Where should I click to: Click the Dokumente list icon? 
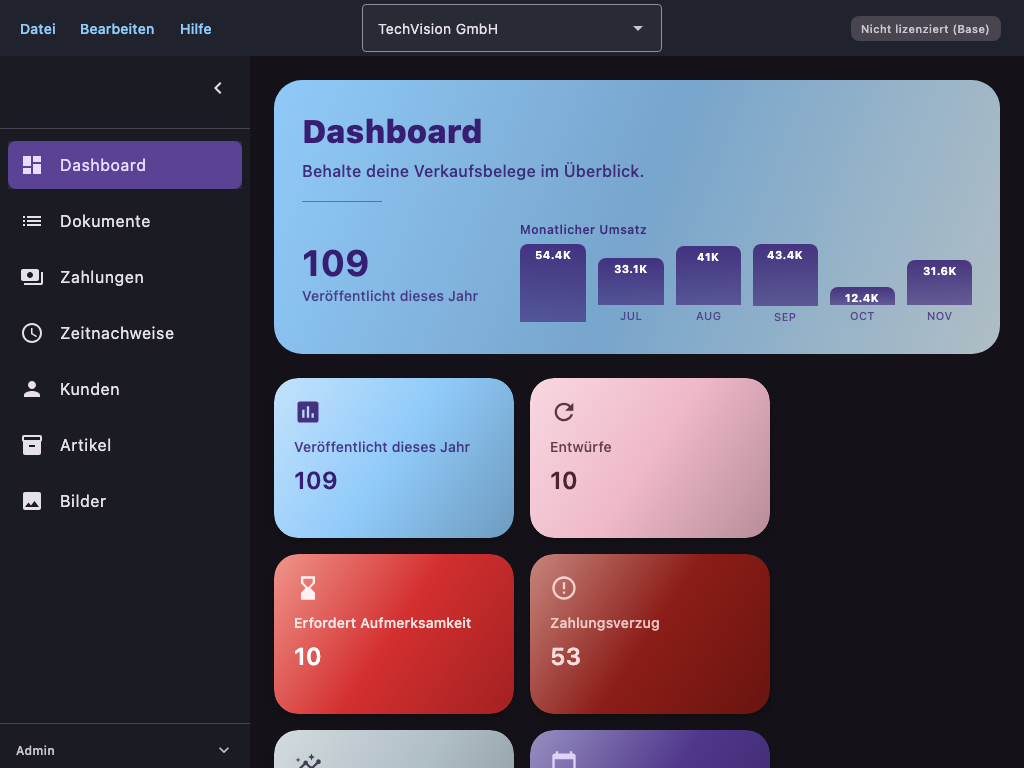(x=32, y=221)
